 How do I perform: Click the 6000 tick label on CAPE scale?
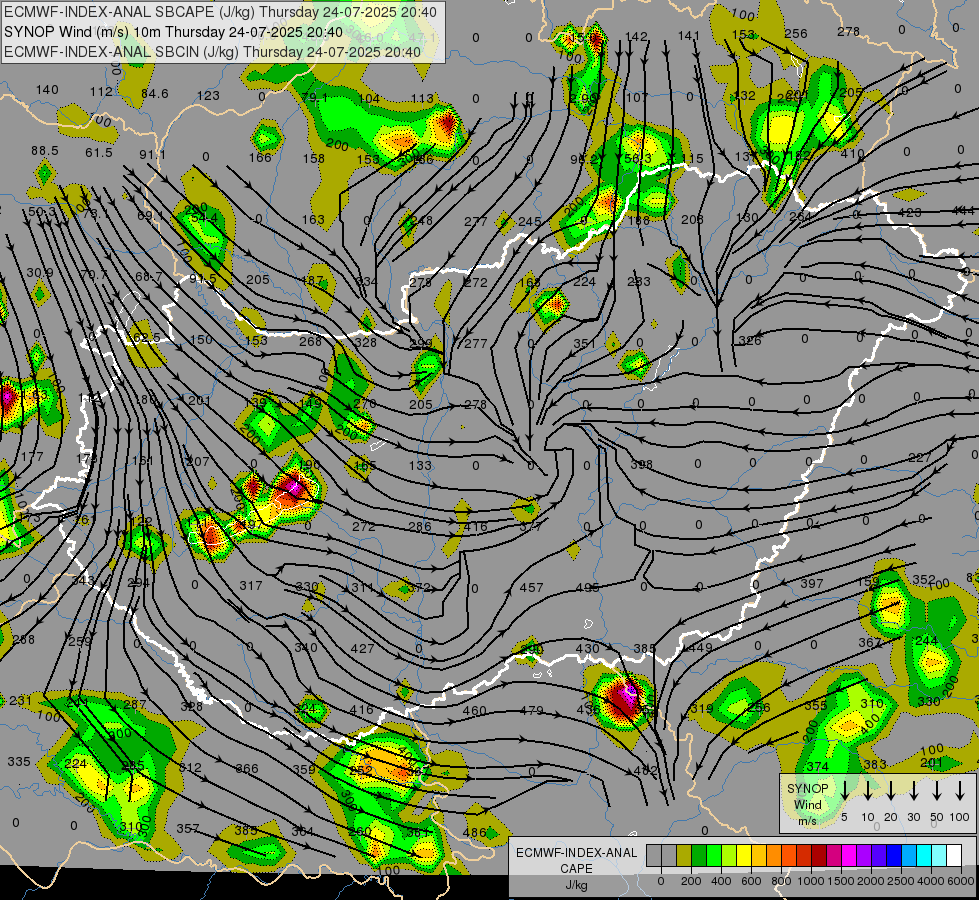(x=962, y=881)
